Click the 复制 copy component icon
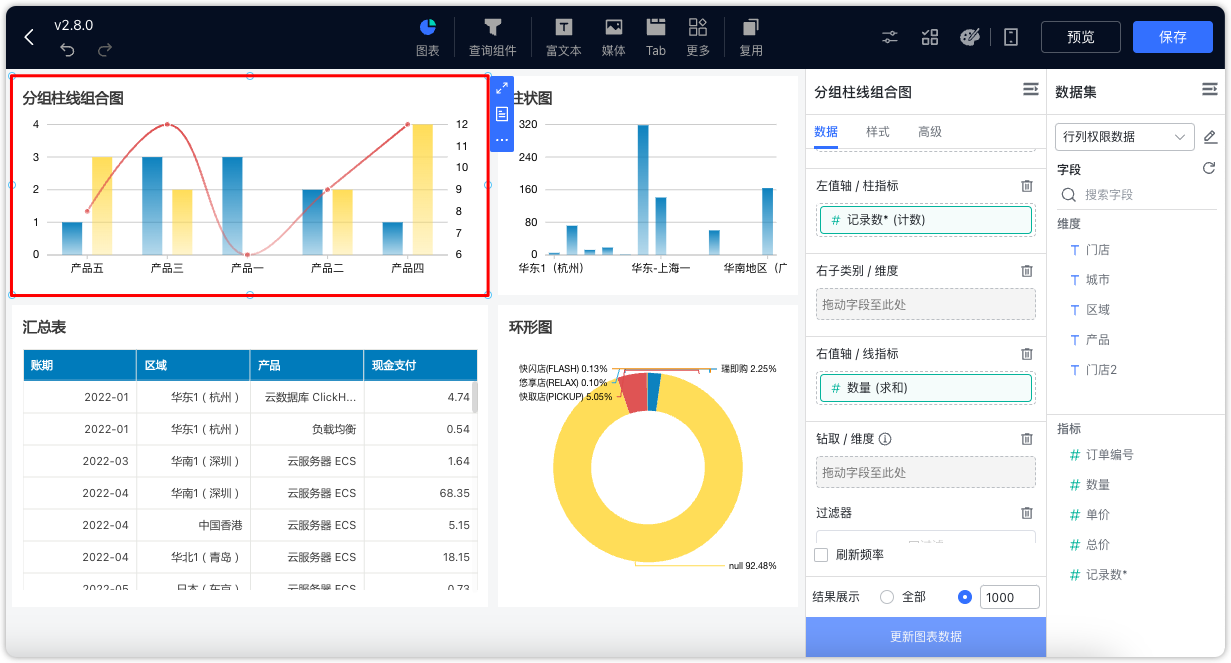The width and height of the screenshot is (1231, 663). 750,37
